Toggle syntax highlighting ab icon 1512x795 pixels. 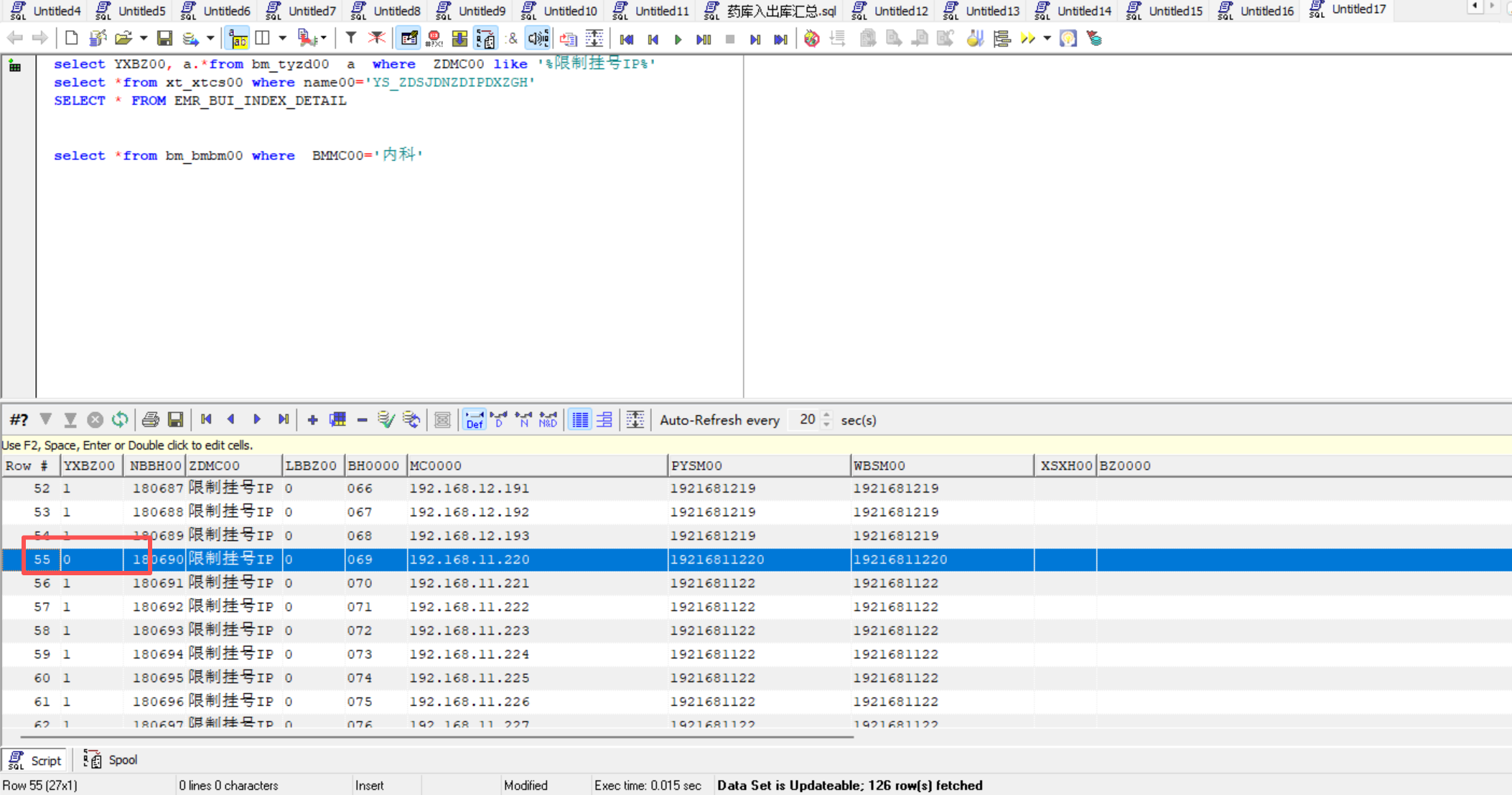click(x=238, y=38)
